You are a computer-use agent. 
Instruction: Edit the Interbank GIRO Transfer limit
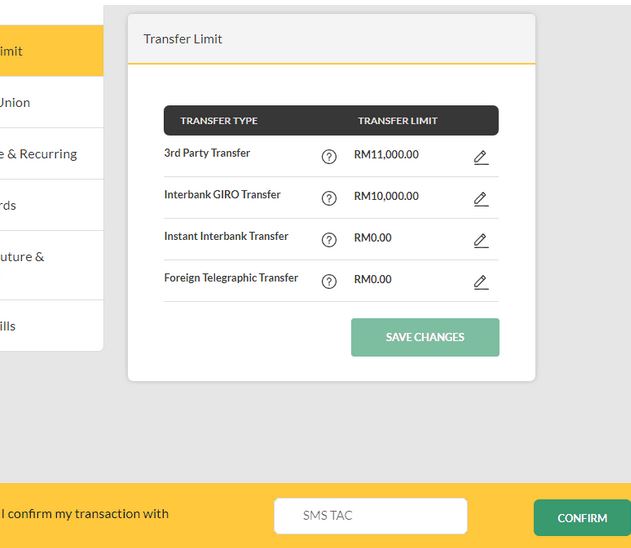click(481, 198)
